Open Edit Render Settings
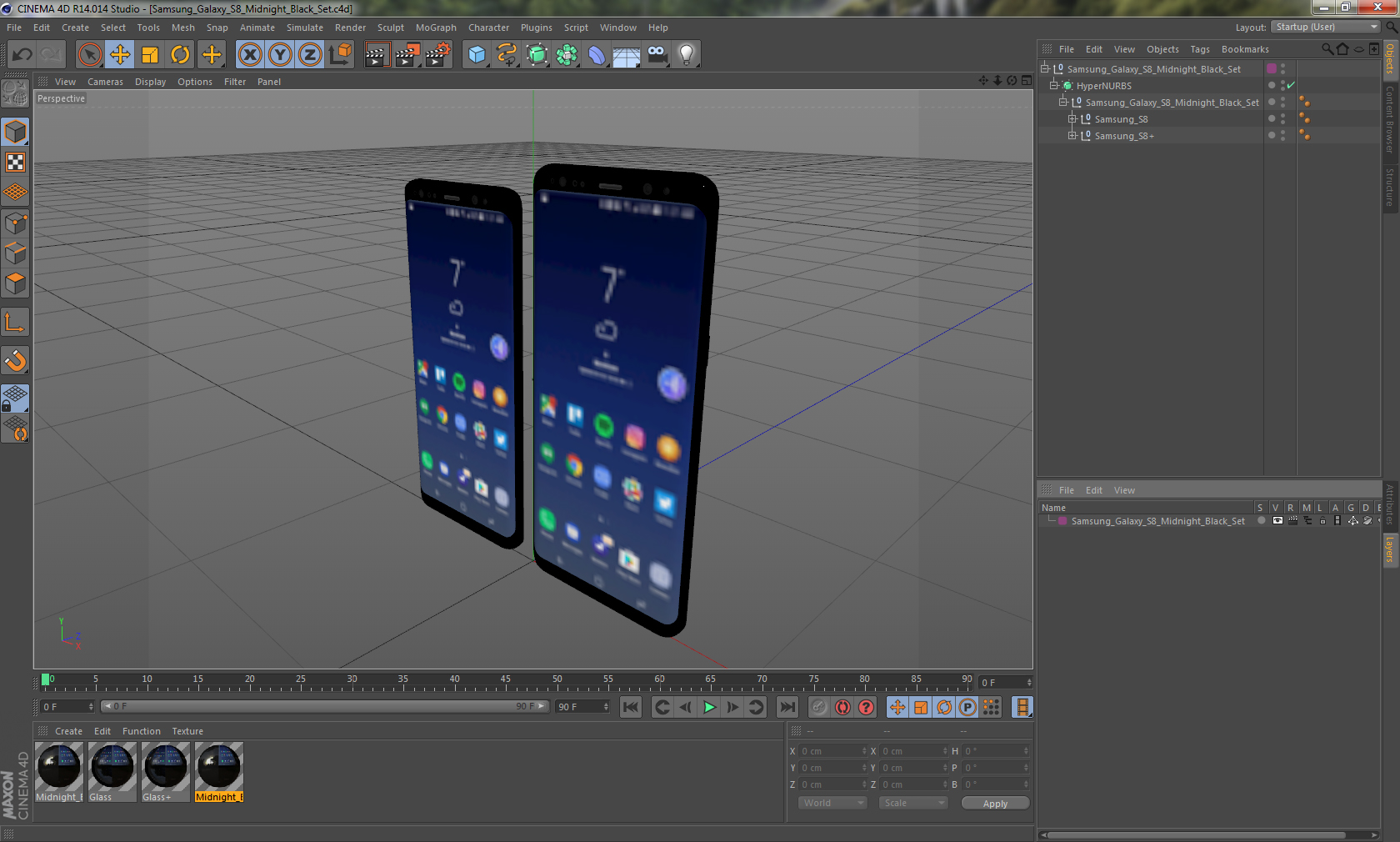Image resolution: width=1400 pixels, height=842 pixels. (438, 55)
